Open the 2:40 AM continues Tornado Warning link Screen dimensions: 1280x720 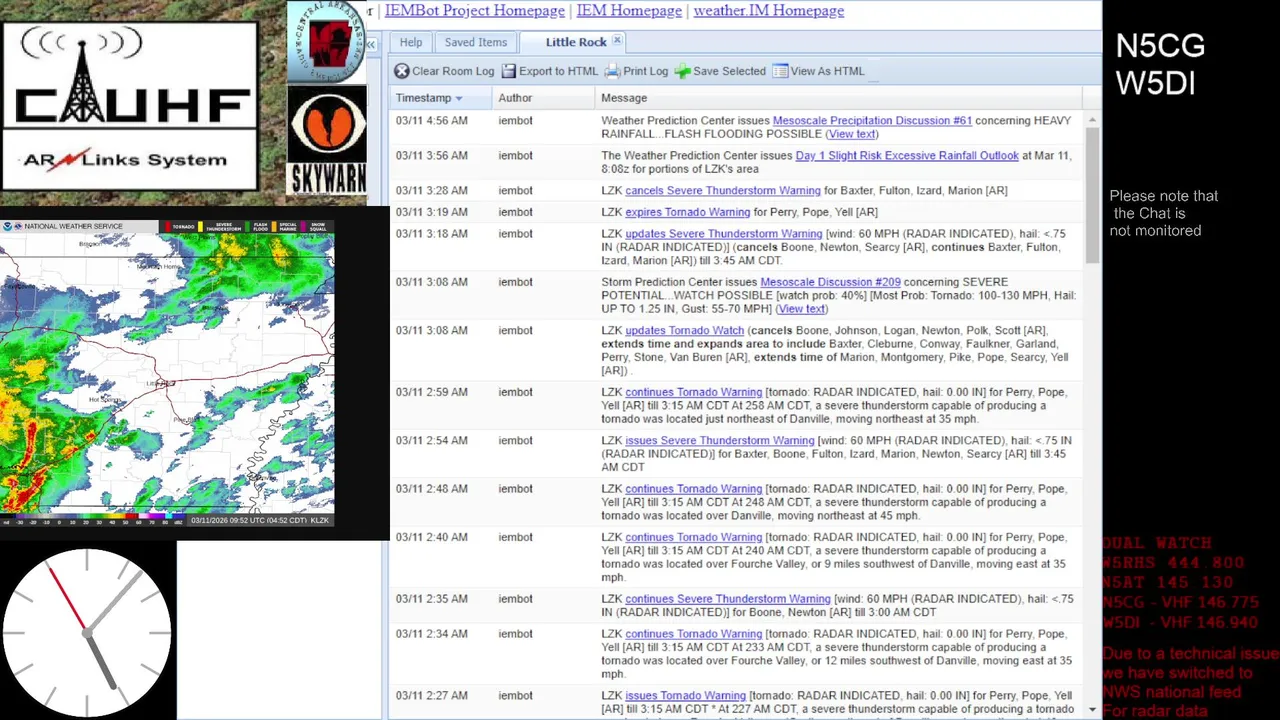694,537
